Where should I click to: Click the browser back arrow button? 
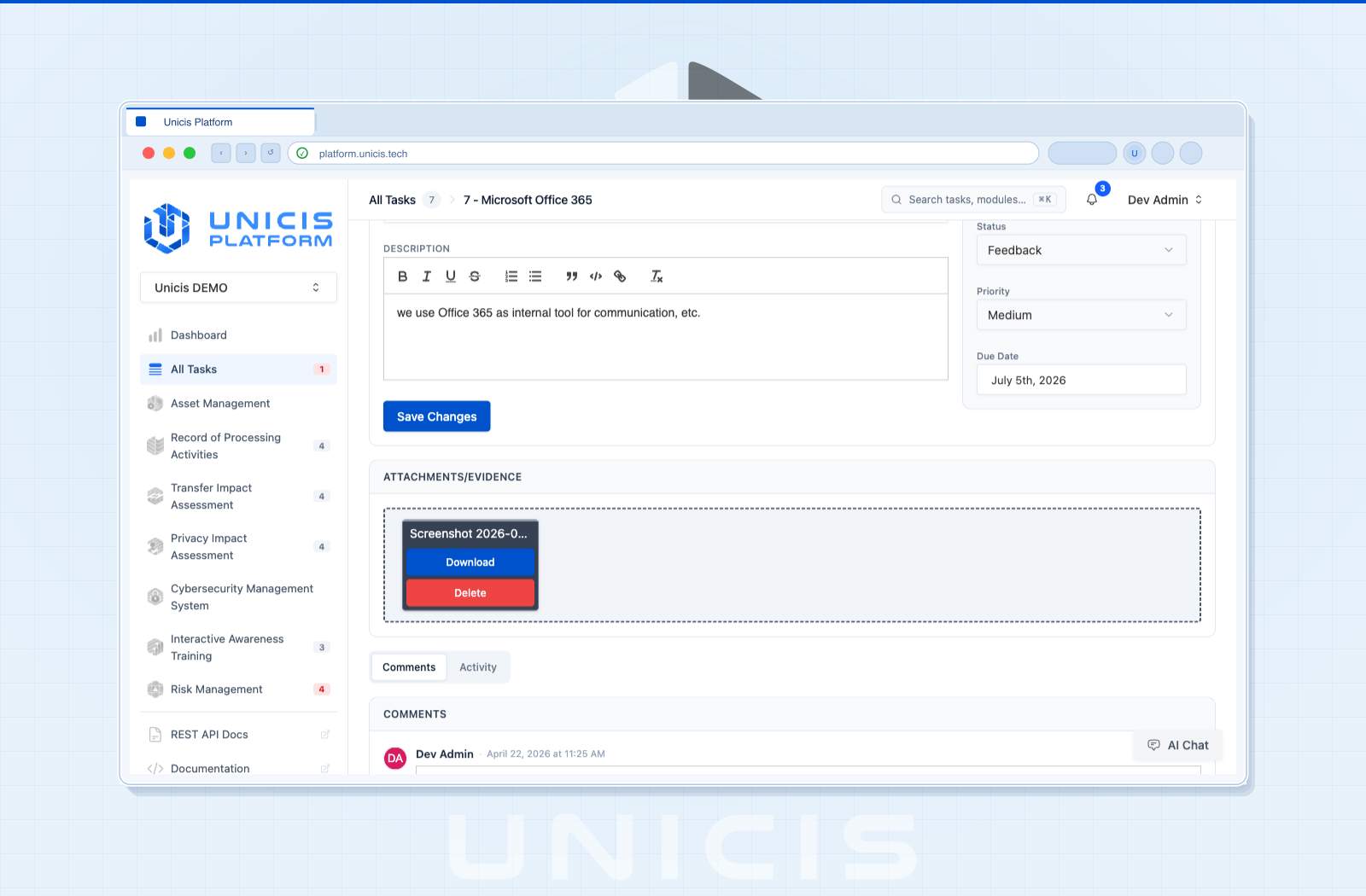pos(221,154)
